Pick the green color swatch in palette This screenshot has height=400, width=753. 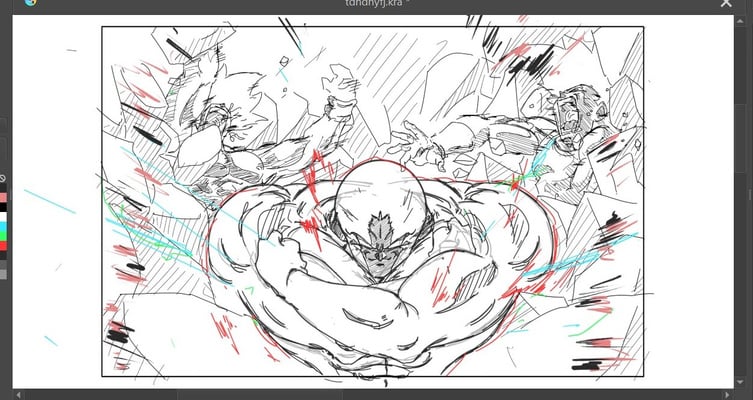[3, 236]
